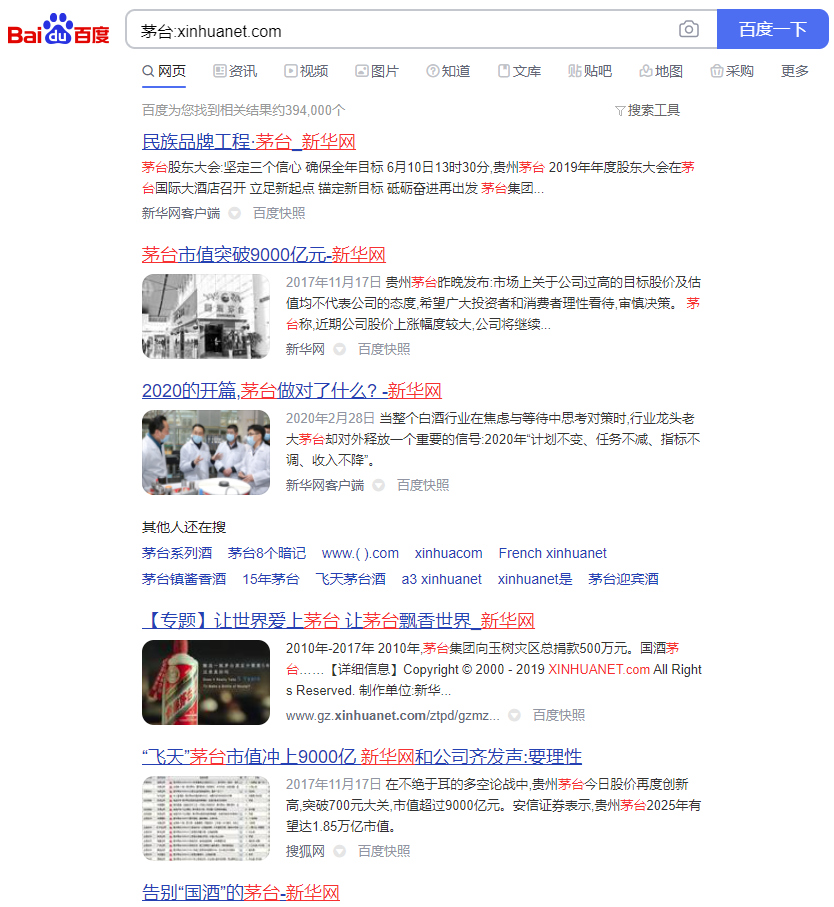Expand arrow beside 新华网客户端 of 2020的开篇 result
Viewport: 834px width, 907px height.
pyautogui.click(x=378, y=485)
